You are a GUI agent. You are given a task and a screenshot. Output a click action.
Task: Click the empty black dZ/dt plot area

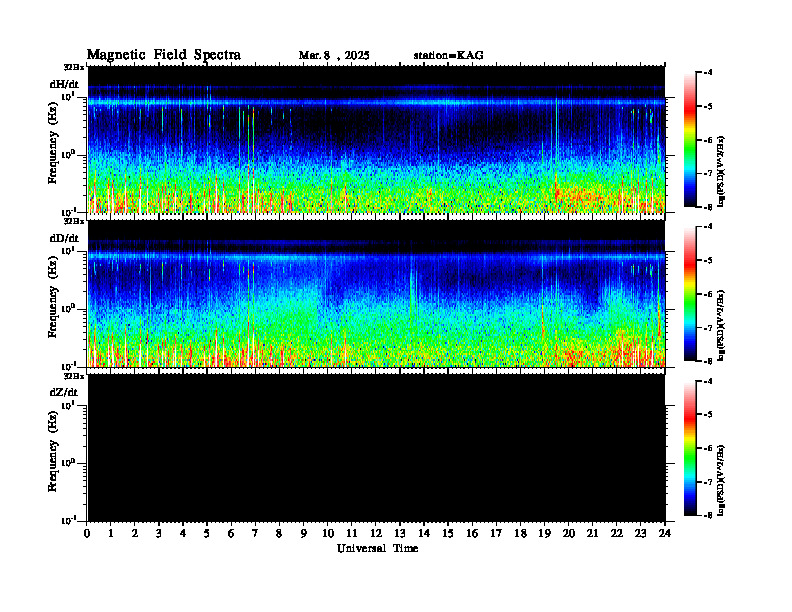[x=376, y=448]
